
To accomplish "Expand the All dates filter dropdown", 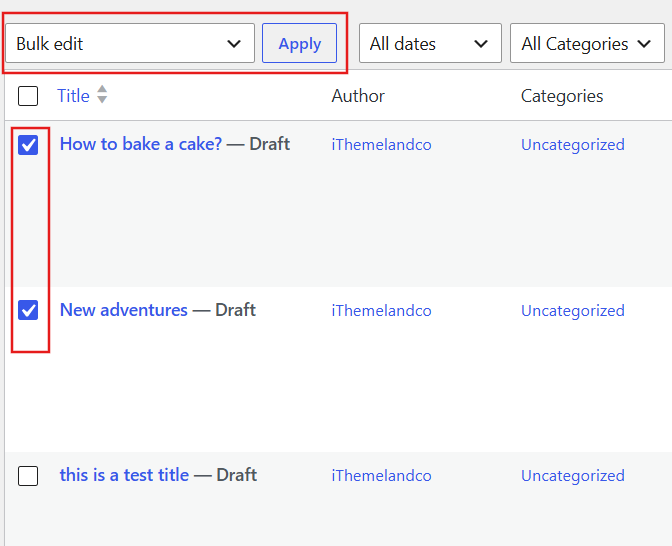I will pyautogui.click(x=430, y=43).
